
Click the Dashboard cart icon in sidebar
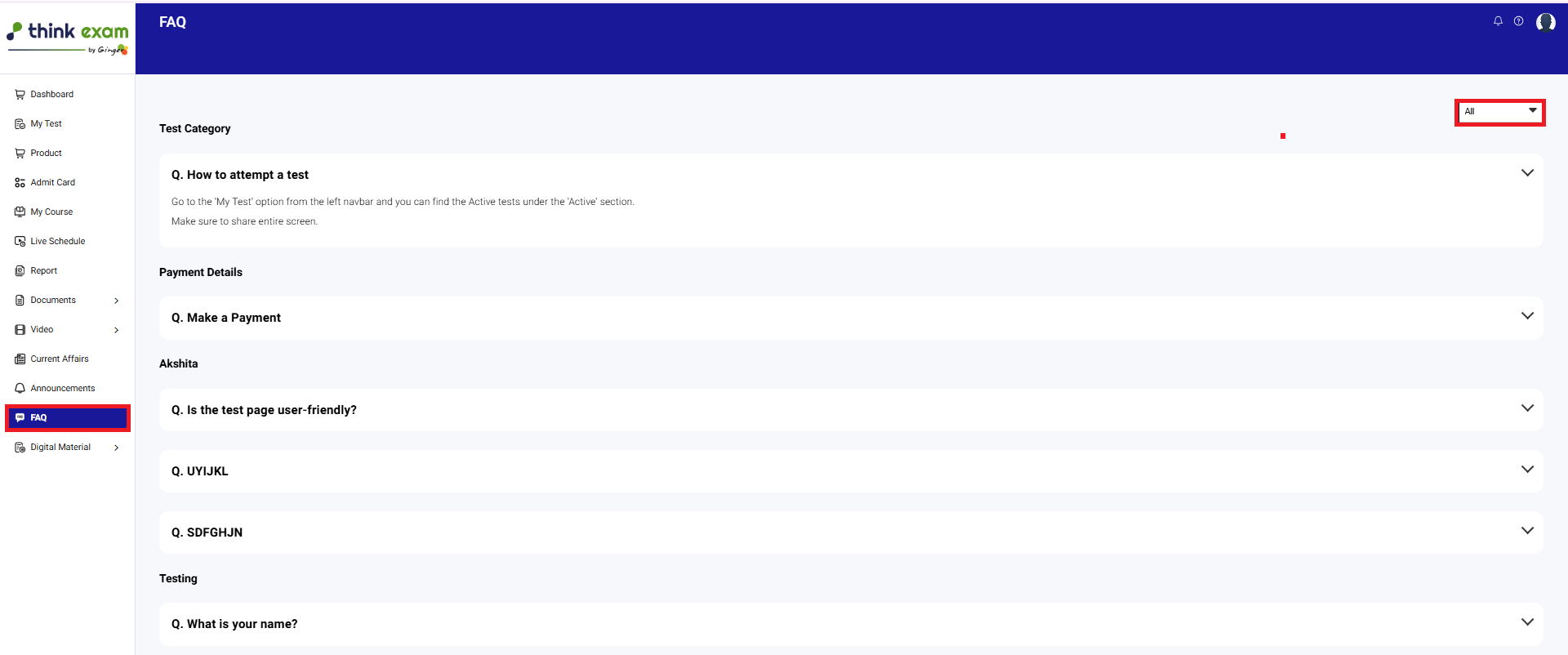click(x=20, y=95)
